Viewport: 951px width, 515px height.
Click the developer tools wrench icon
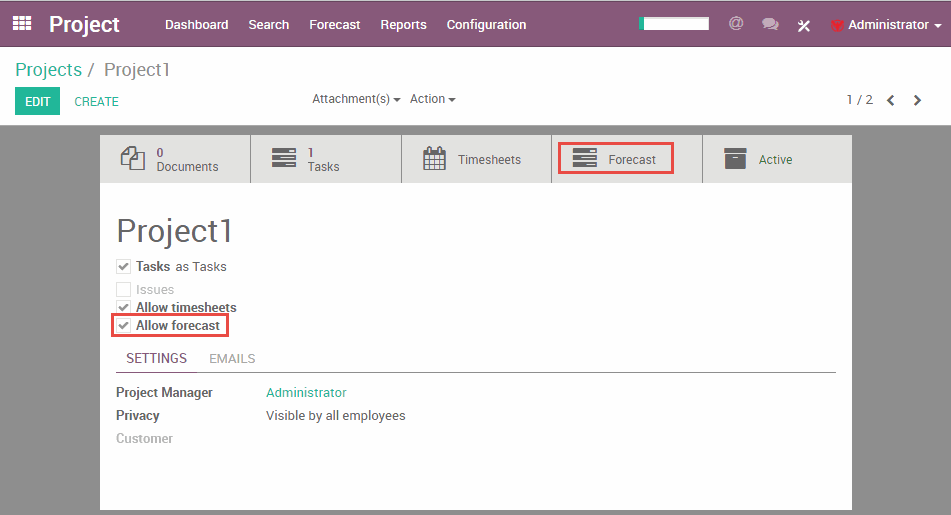pyautogui.click(x=804, y=25)
